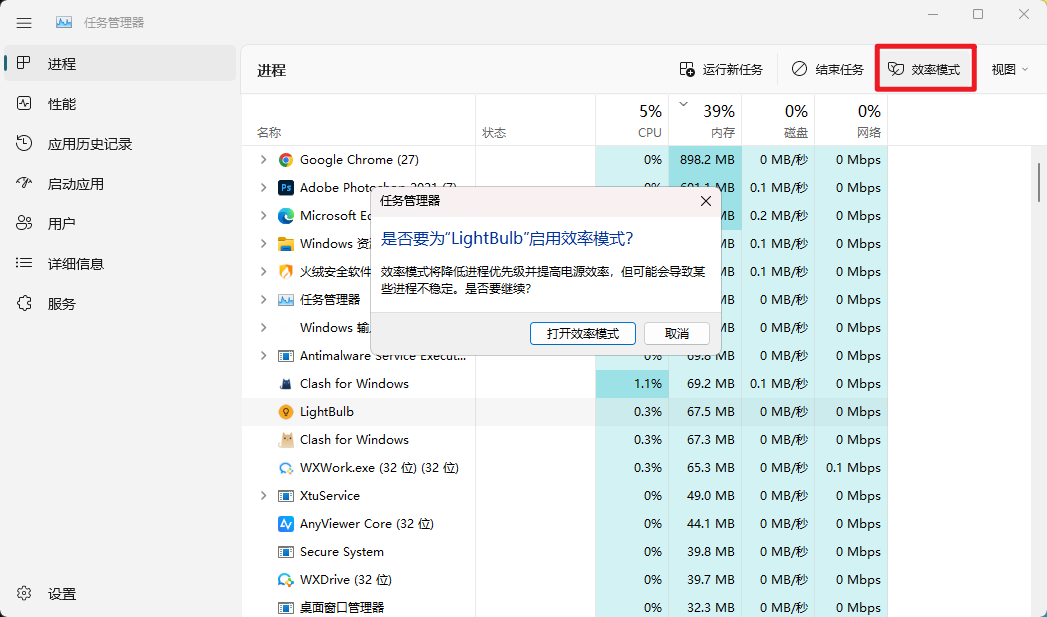1047x617 pixels.
Task: Expand the Google Chrome process group
Action: coord(263,159)
